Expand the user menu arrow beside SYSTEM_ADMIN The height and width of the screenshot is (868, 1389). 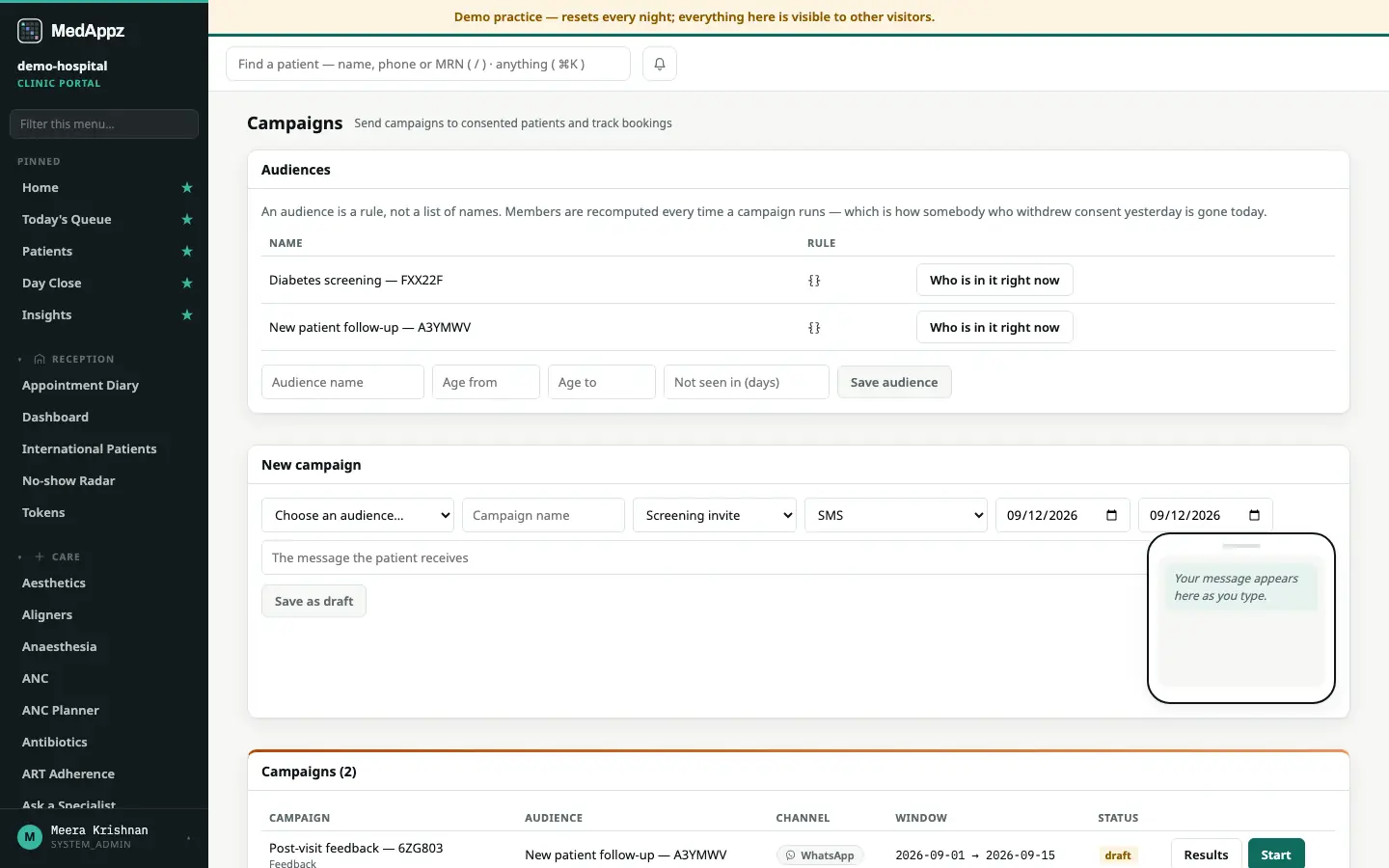pyautogui.click(x=188, y=838)
